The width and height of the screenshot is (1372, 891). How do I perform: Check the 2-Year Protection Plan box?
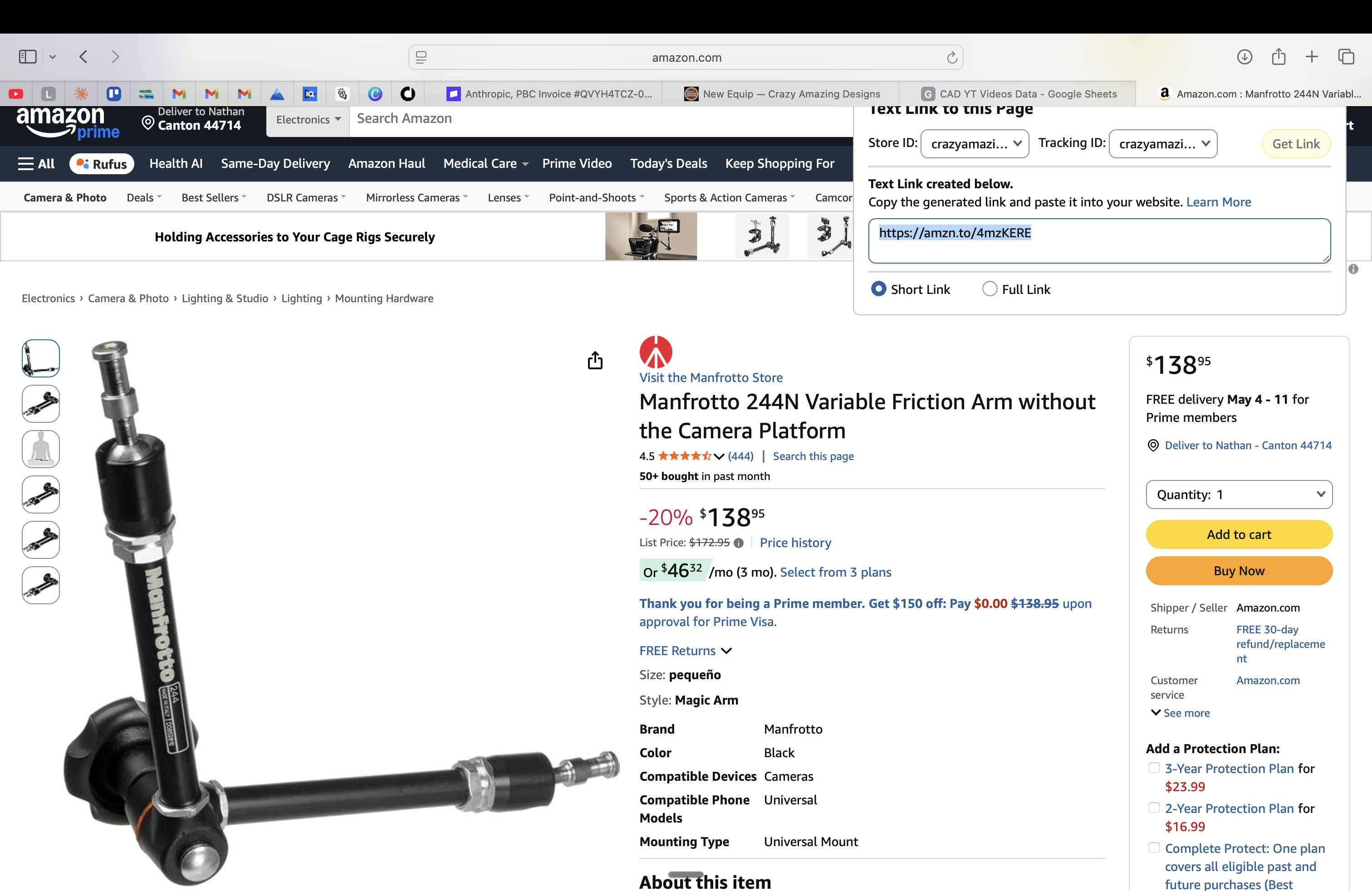coord(1154,808)
